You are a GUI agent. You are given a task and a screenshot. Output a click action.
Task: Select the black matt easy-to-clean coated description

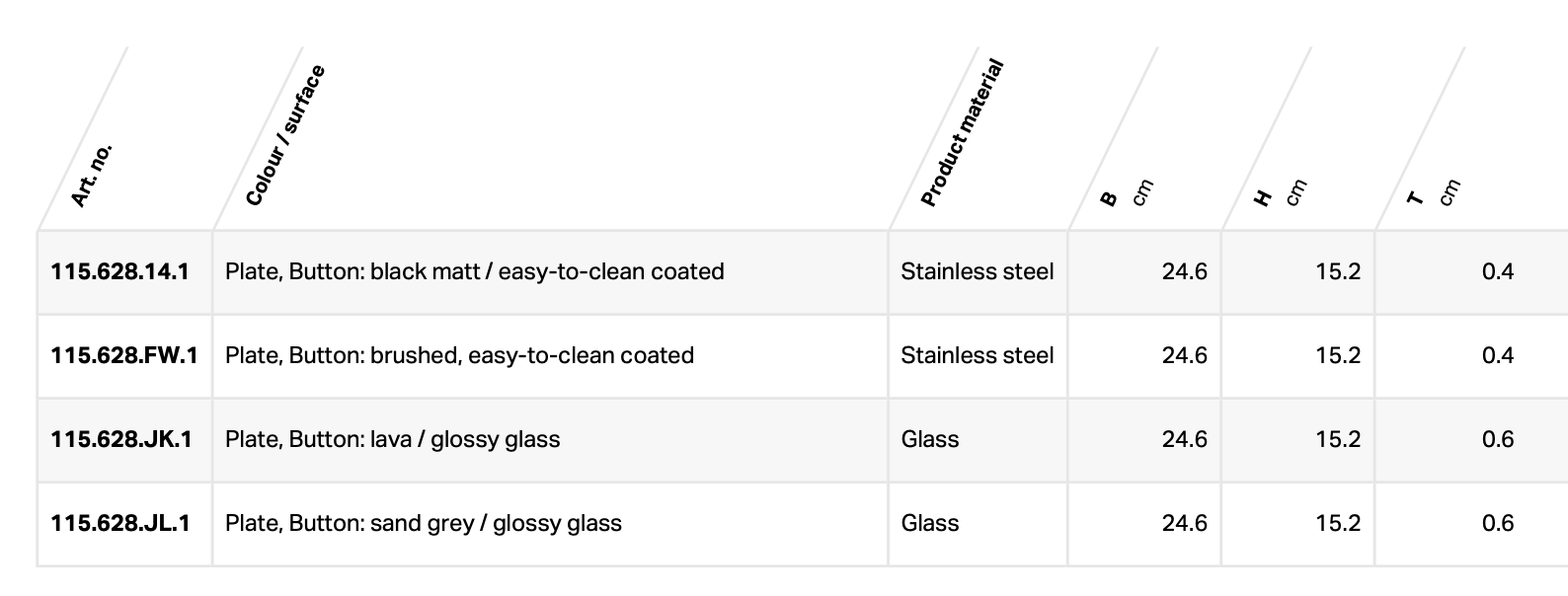(474, 271)
